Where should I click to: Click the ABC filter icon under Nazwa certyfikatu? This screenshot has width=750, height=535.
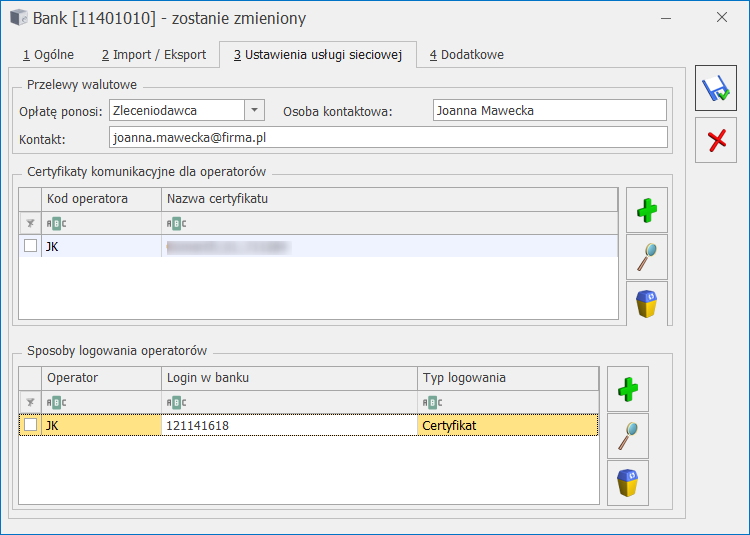pyautogui.click(x=176, y=223)
